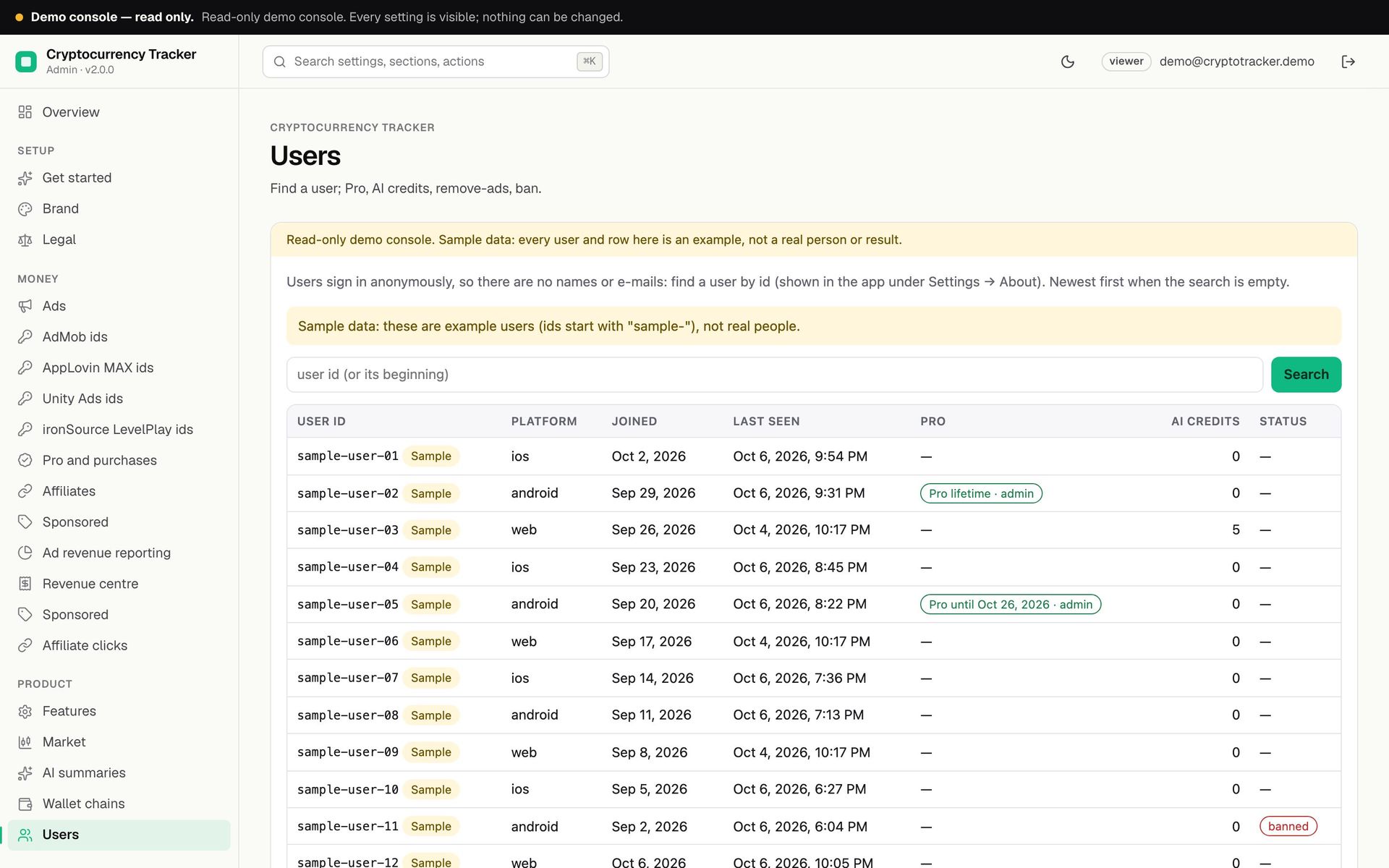The height and width of the screenshot is (868, 1389).
Task: Select user id sample-user-03
Action: click(x=347, y=530)
